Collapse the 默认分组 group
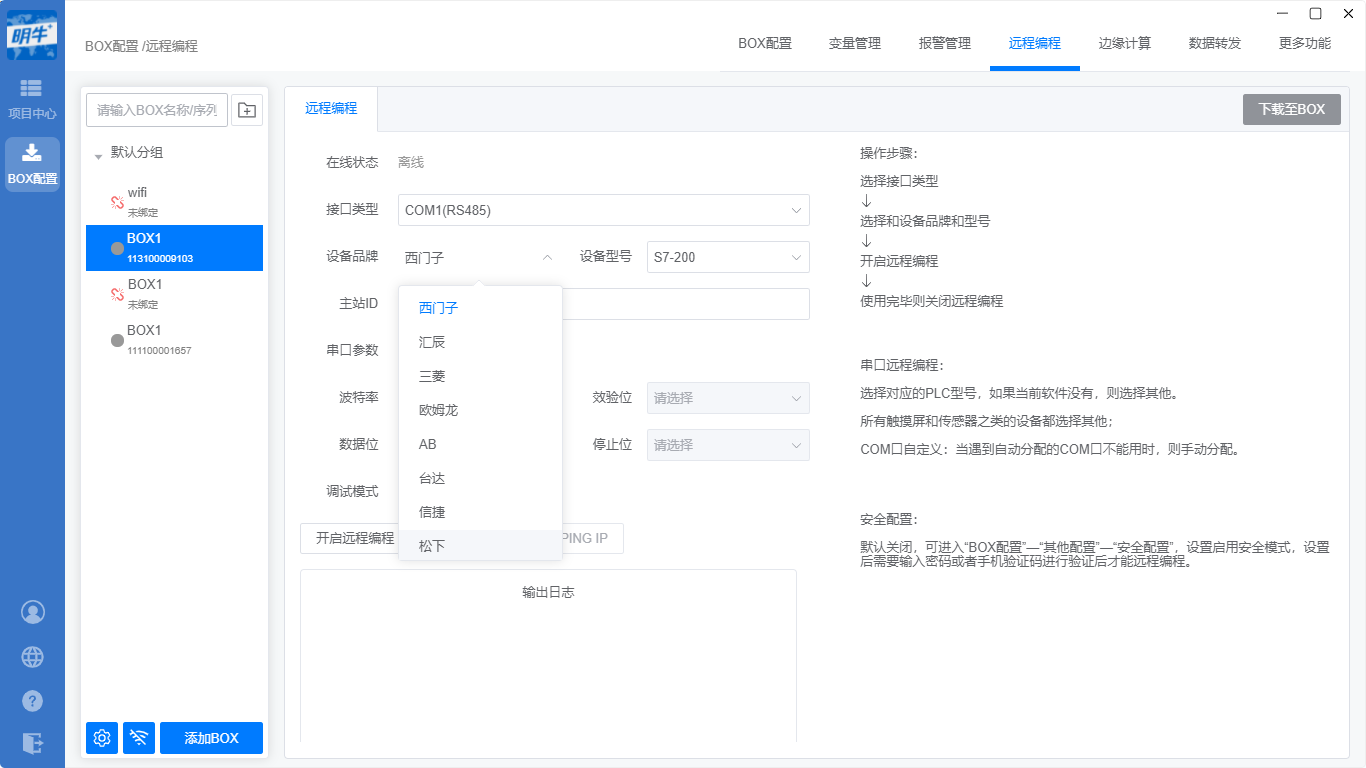Image resolution: width=1366 pixels, height=768 pixels. (x=98, y=156)
